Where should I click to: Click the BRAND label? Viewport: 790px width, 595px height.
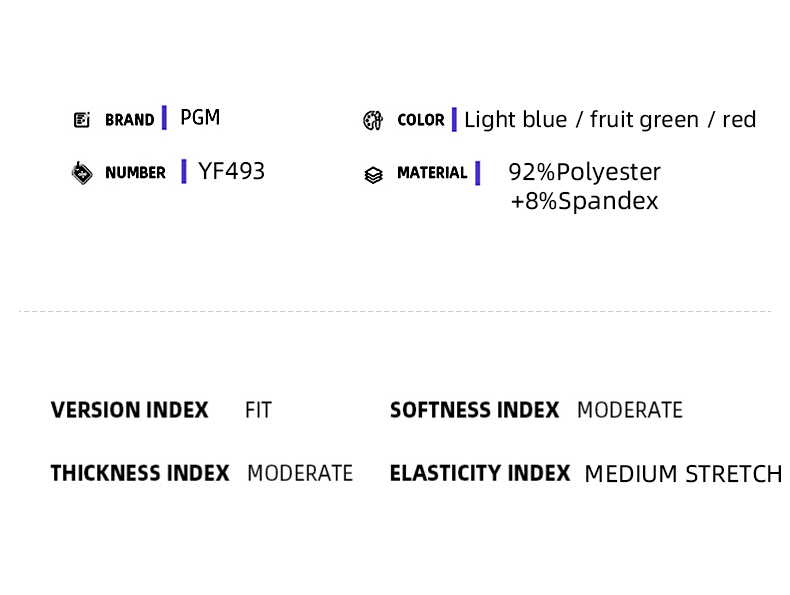(129, 120)
